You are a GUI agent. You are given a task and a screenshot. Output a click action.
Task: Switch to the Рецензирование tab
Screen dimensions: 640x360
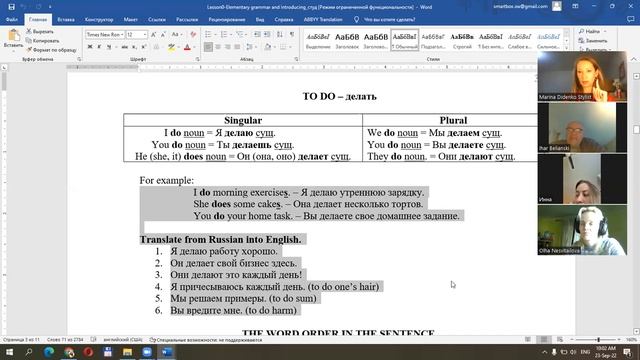coord(227,19)
